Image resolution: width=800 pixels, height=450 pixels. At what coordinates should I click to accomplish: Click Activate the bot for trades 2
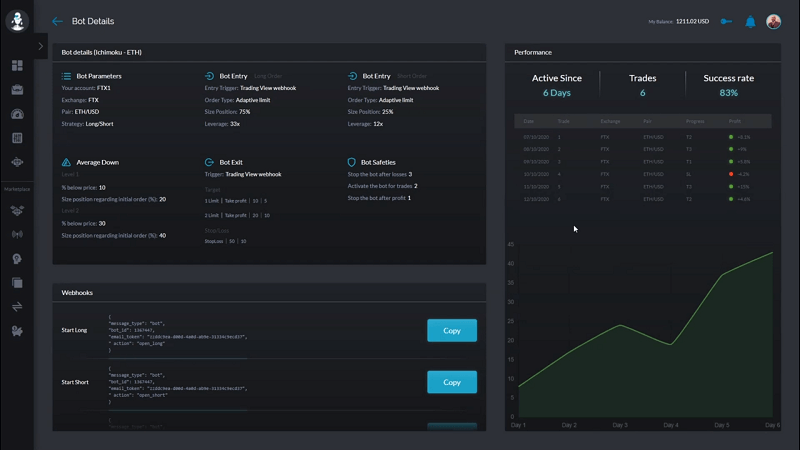click(x=382, y=186)
